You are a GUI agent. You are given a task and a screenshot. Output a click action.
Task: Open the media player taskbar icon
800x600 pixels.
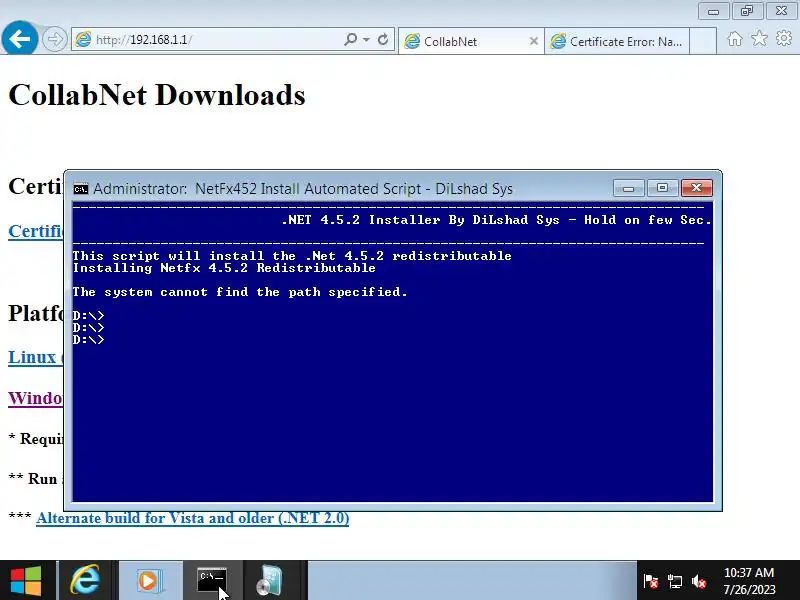tap(150, 581)
